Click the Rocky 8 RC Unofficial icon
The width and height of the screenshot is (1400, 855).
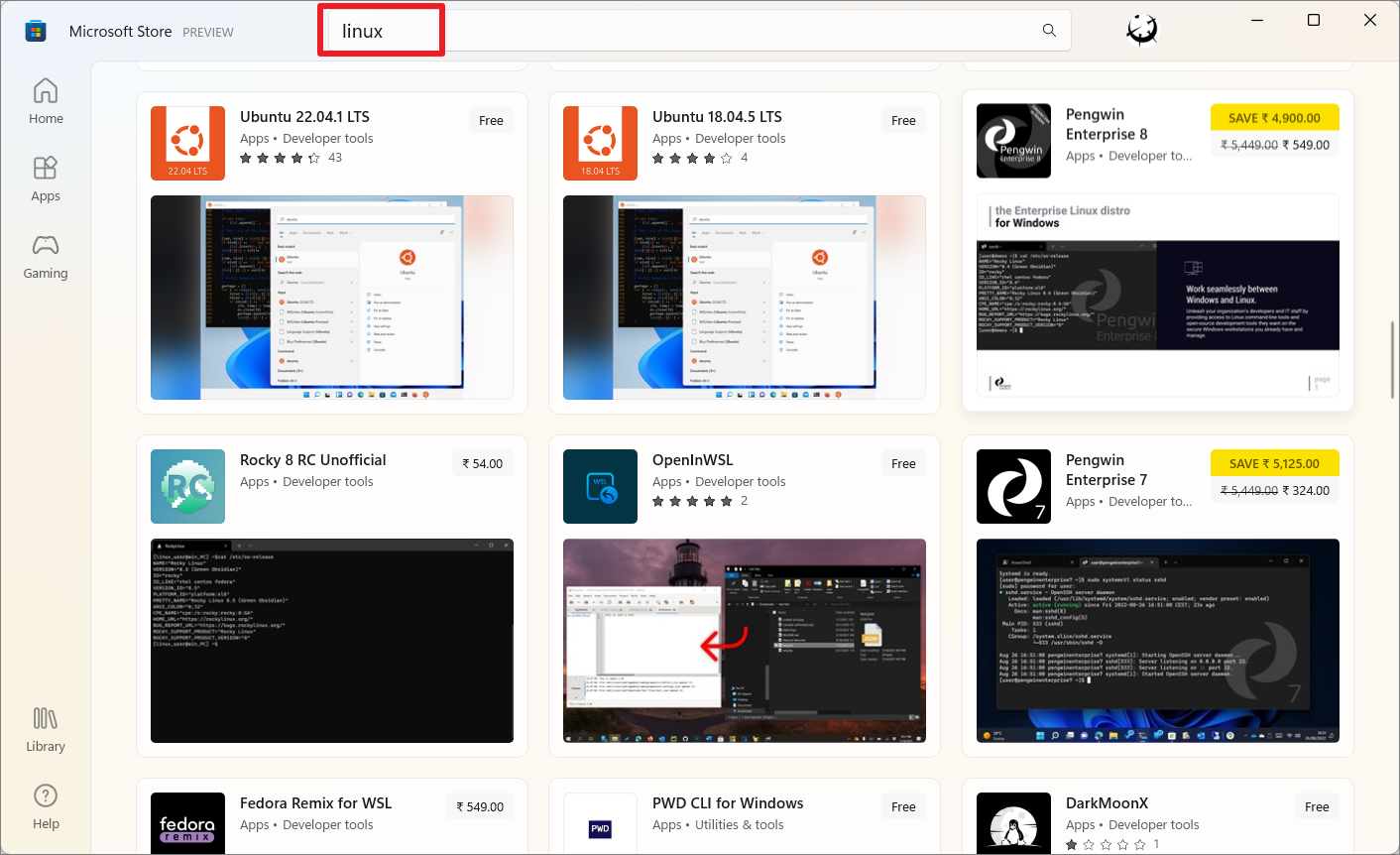(187, 486)
